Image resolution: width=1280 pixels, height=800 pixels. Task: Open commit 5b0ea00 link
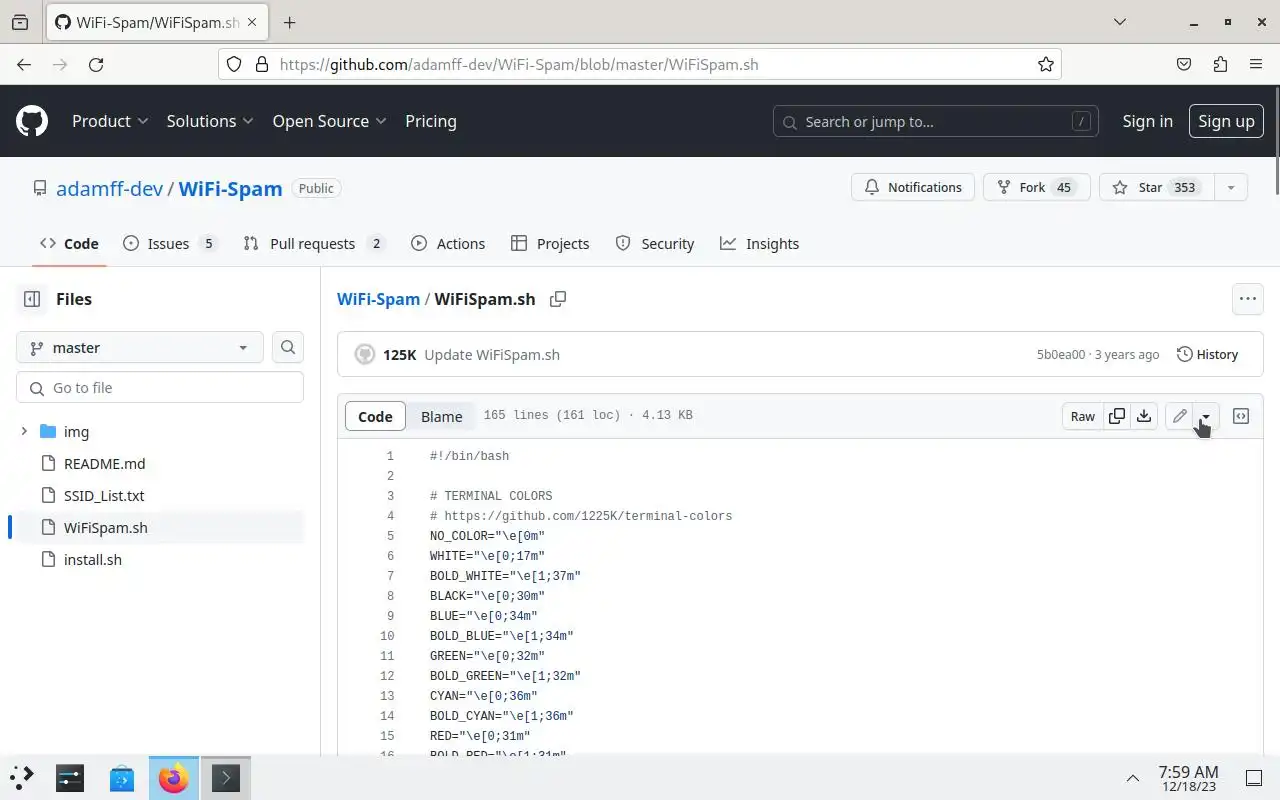click(x=1060, y=354)
